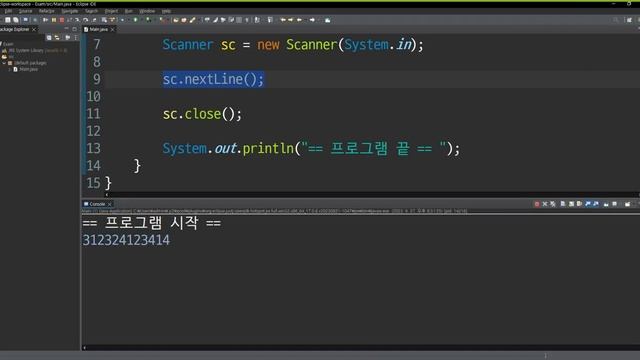Image resolution: width=640 pixels, height=360 pixels.
Task: Click the Resume icon in main toolbar
Action: click(45, 20)
